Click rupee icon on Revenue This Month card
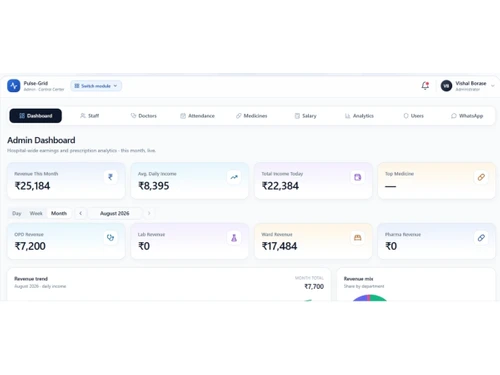Screen dimensions: 500x375 110,177
